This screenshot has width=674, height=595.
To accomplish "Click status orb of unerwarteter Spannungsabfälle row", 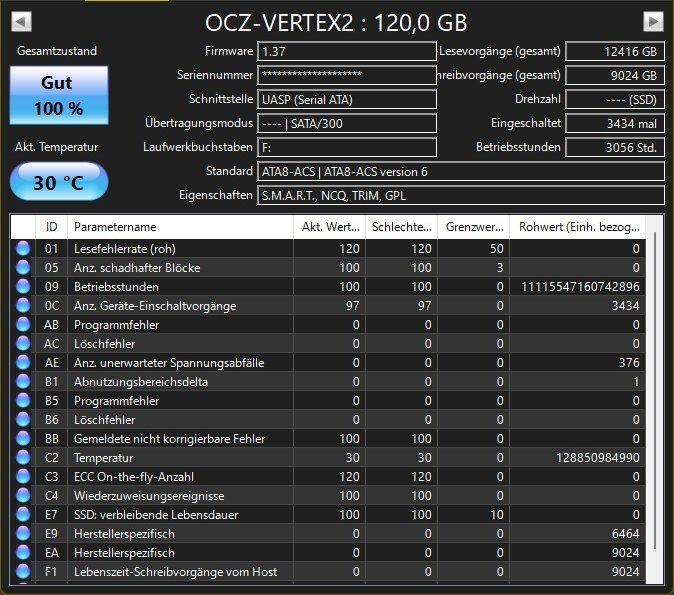I will (23, 362).
